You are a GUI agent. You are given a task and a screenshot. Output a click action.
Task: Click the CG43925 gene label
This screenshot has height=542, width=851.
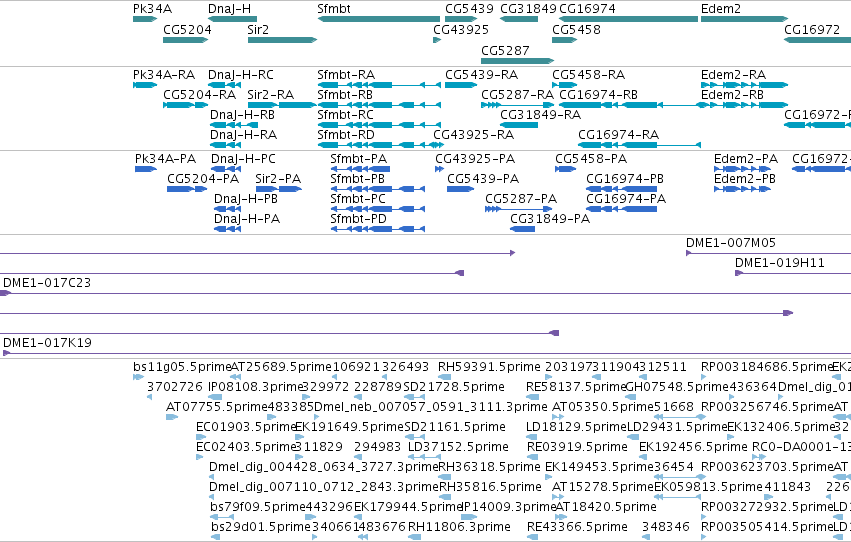click(x=461, y=29)
